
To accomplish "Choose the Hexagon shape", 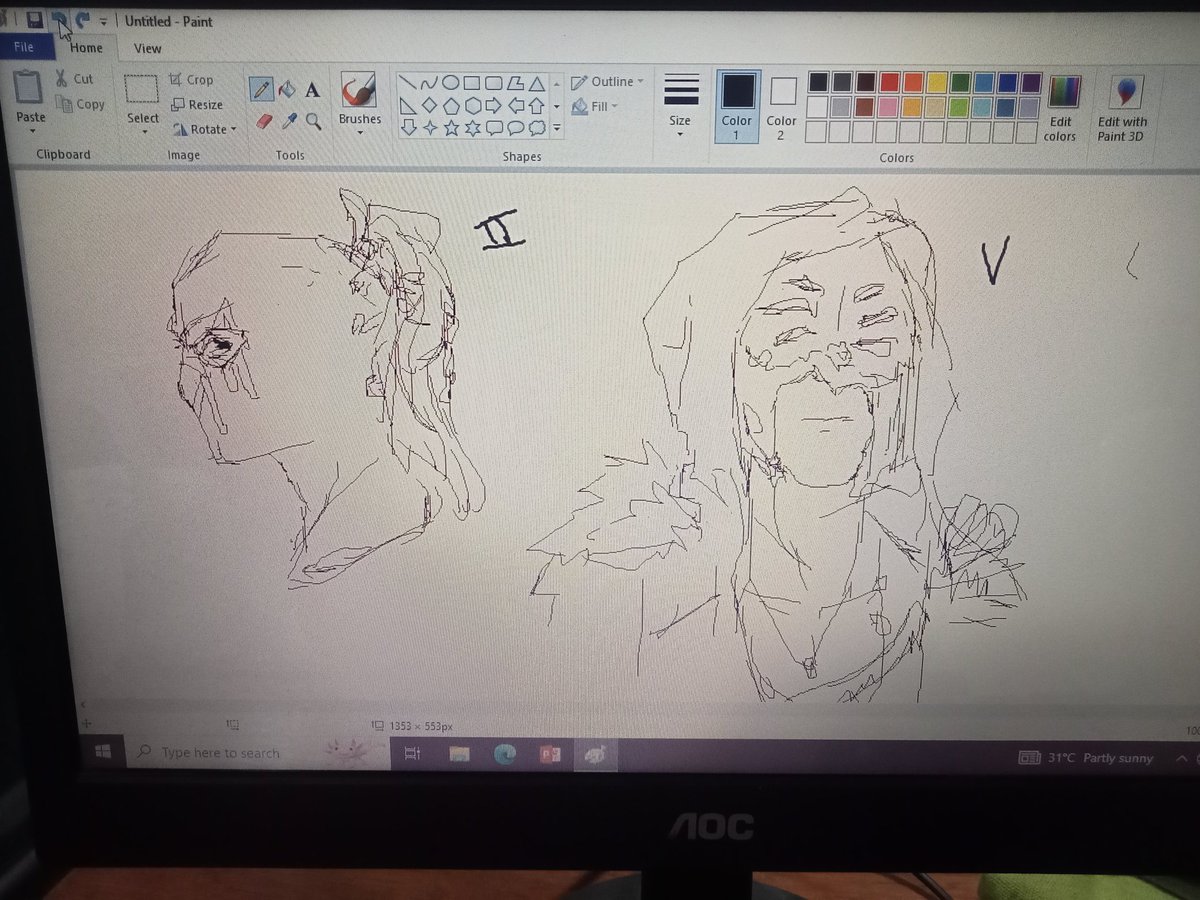I will coord(472,105).
